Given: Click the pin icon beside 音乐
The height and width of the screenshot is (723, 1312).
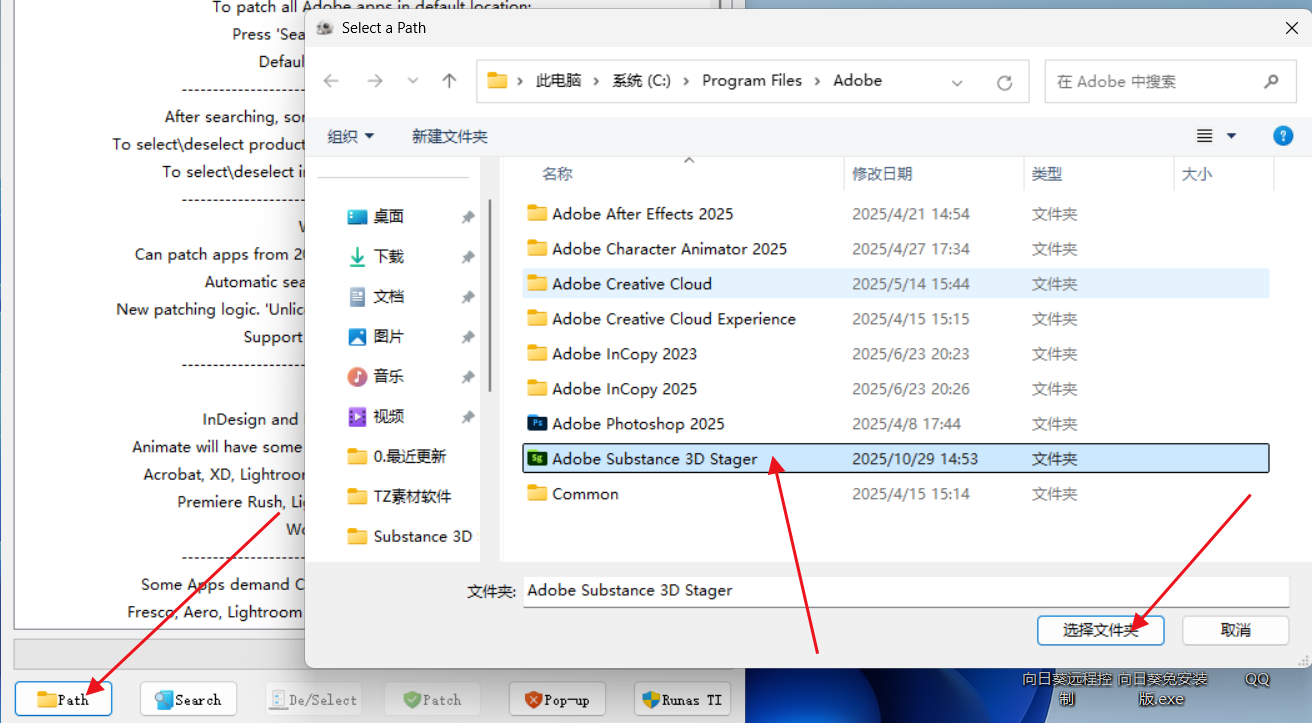Looking at the screenshot, I should click(467, 377).
